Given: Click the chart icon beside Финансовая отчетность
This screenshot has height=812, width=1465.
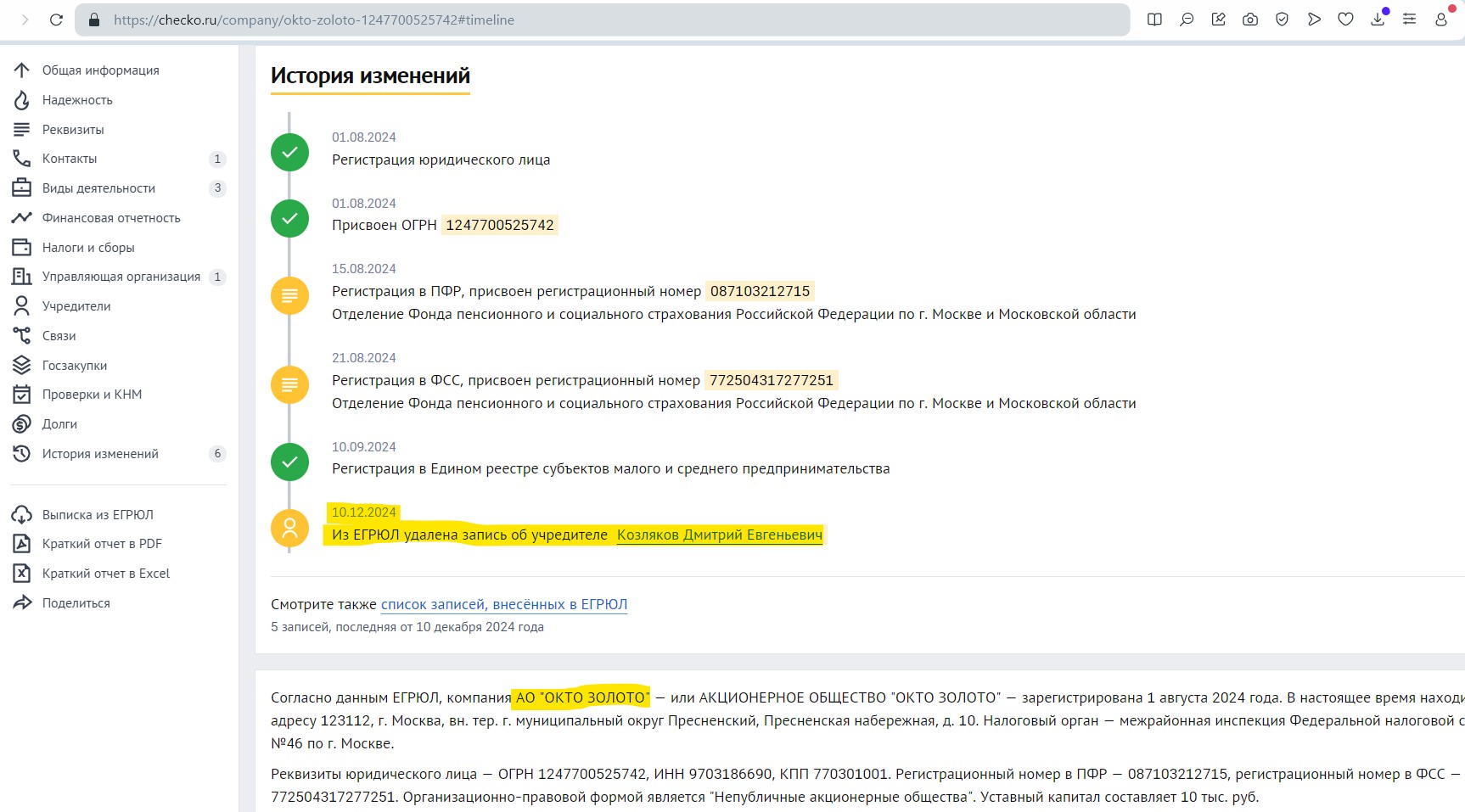Looking at the screenshot, I should point(21,218).
